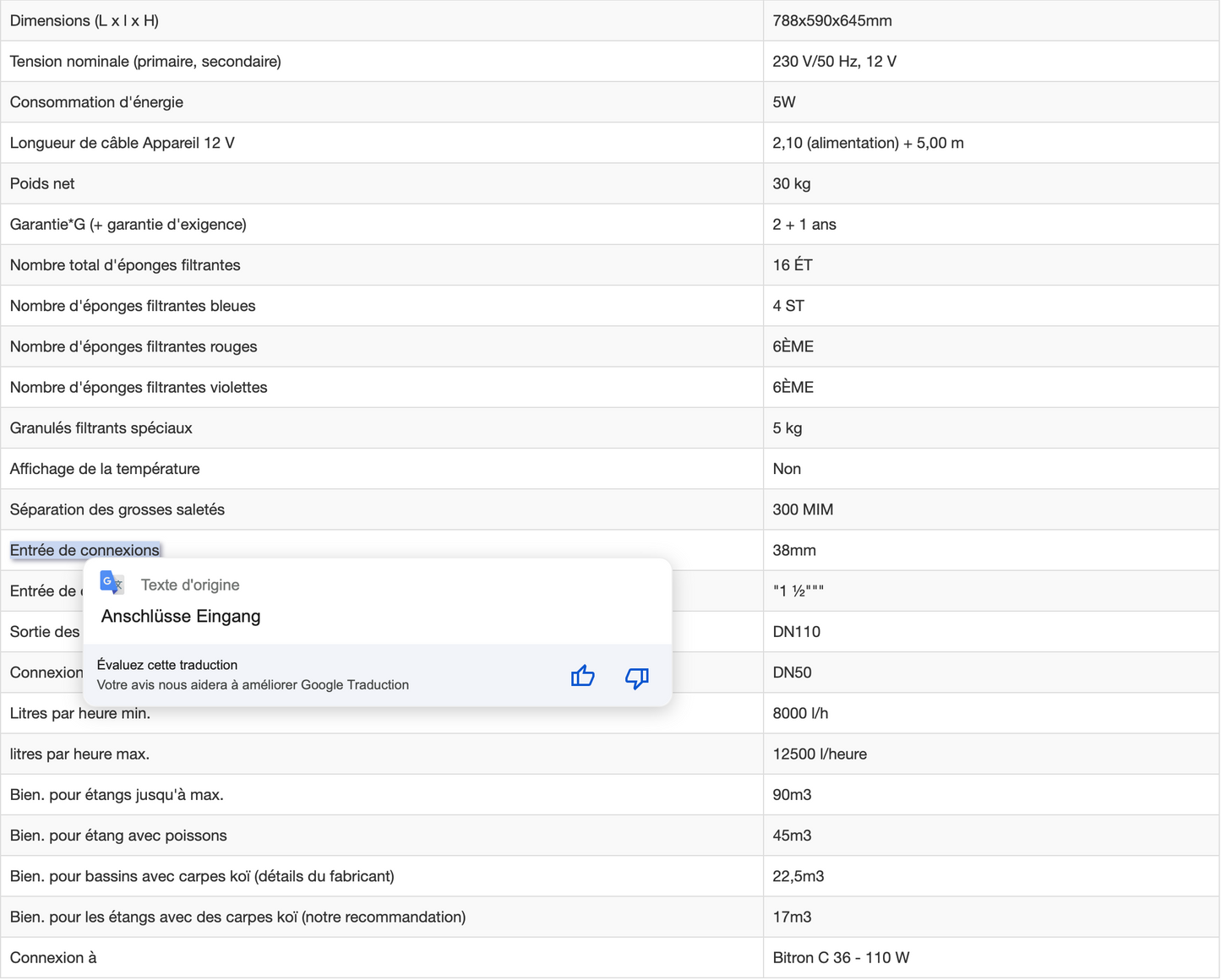
Task: Click the '2 + 1 ans' warranty value
Action: 804,225
